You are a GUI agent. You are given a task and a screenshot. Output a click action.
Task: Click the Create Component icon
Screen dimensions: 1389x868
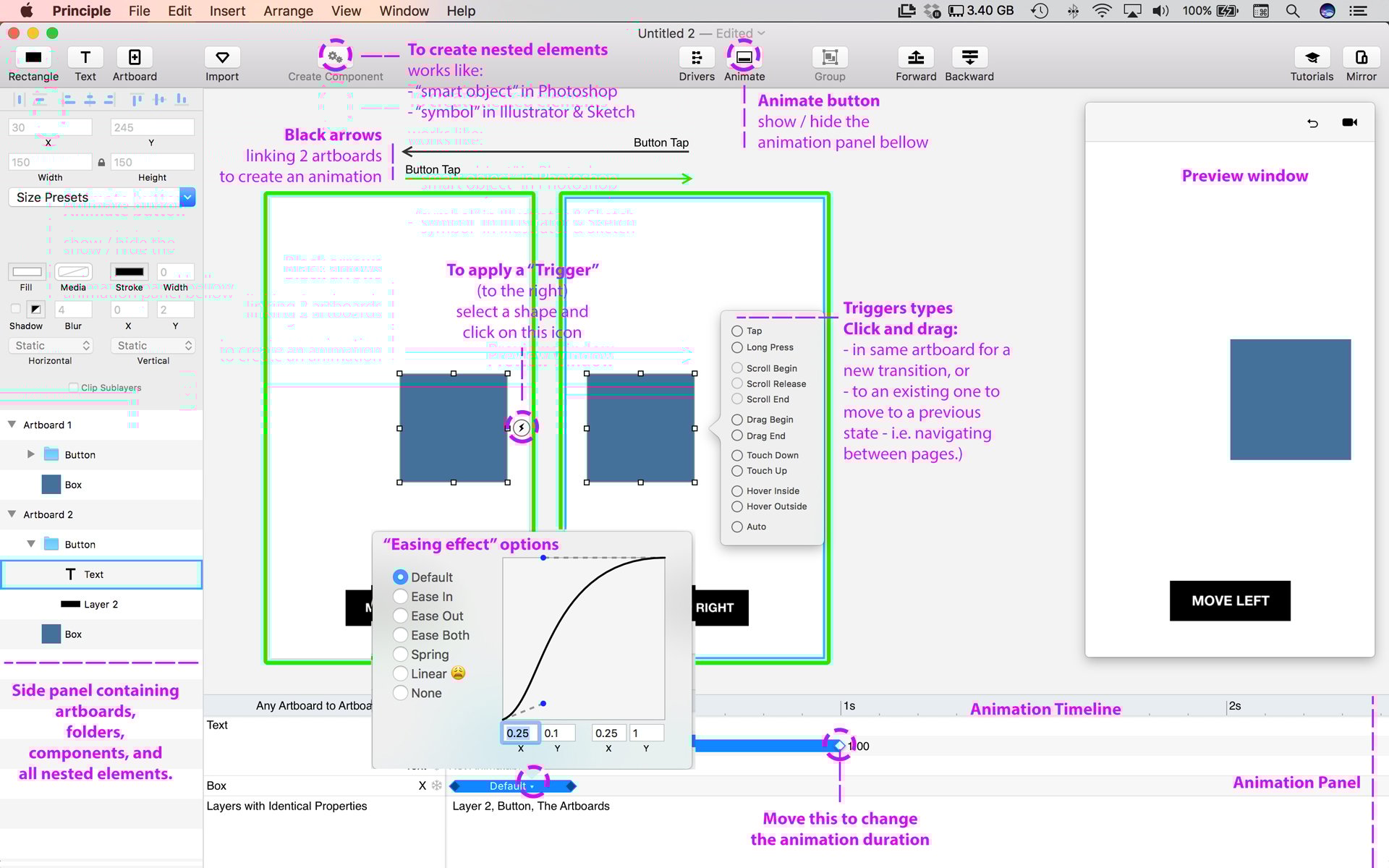(334, 56)
